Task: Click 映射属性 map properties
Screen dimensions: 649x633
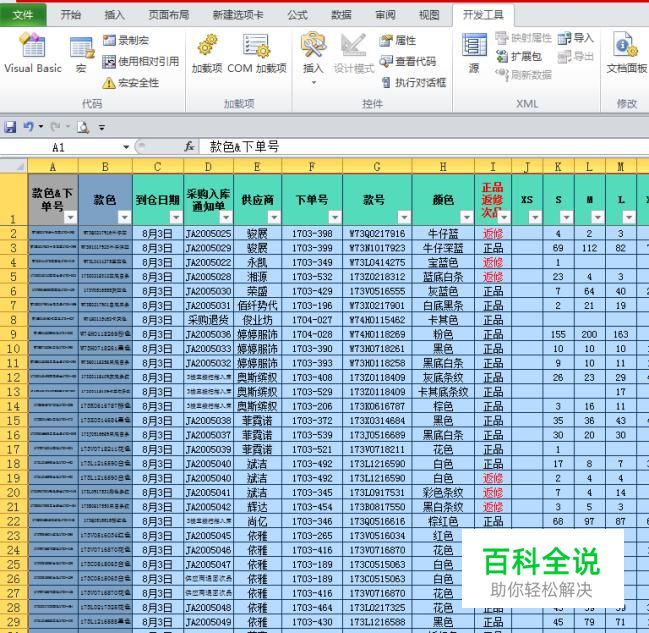Action: pyautogui.click(x=524, y=38)
